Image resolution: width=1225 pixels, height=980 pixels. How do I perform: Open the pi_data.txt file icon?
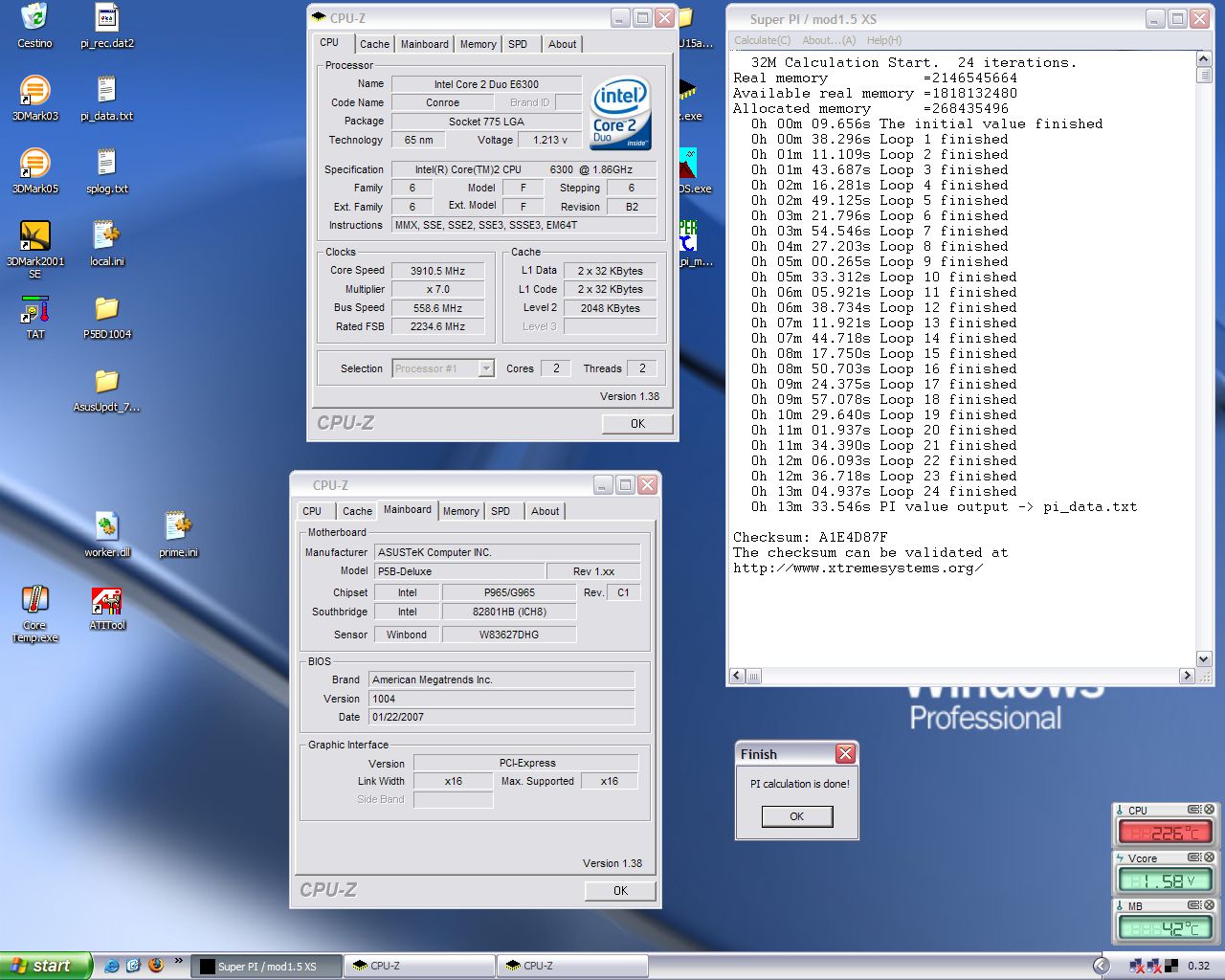click(x=106, y=90)
